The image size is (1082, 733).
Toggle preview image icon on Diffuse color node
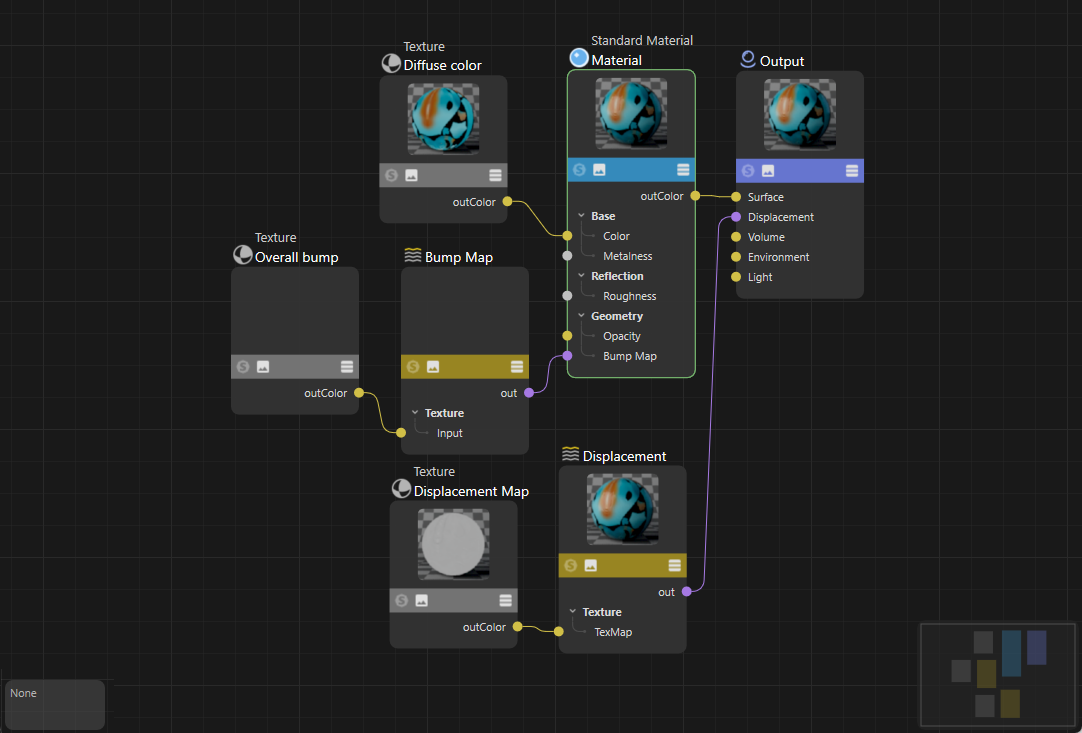(x=411, y=175)
